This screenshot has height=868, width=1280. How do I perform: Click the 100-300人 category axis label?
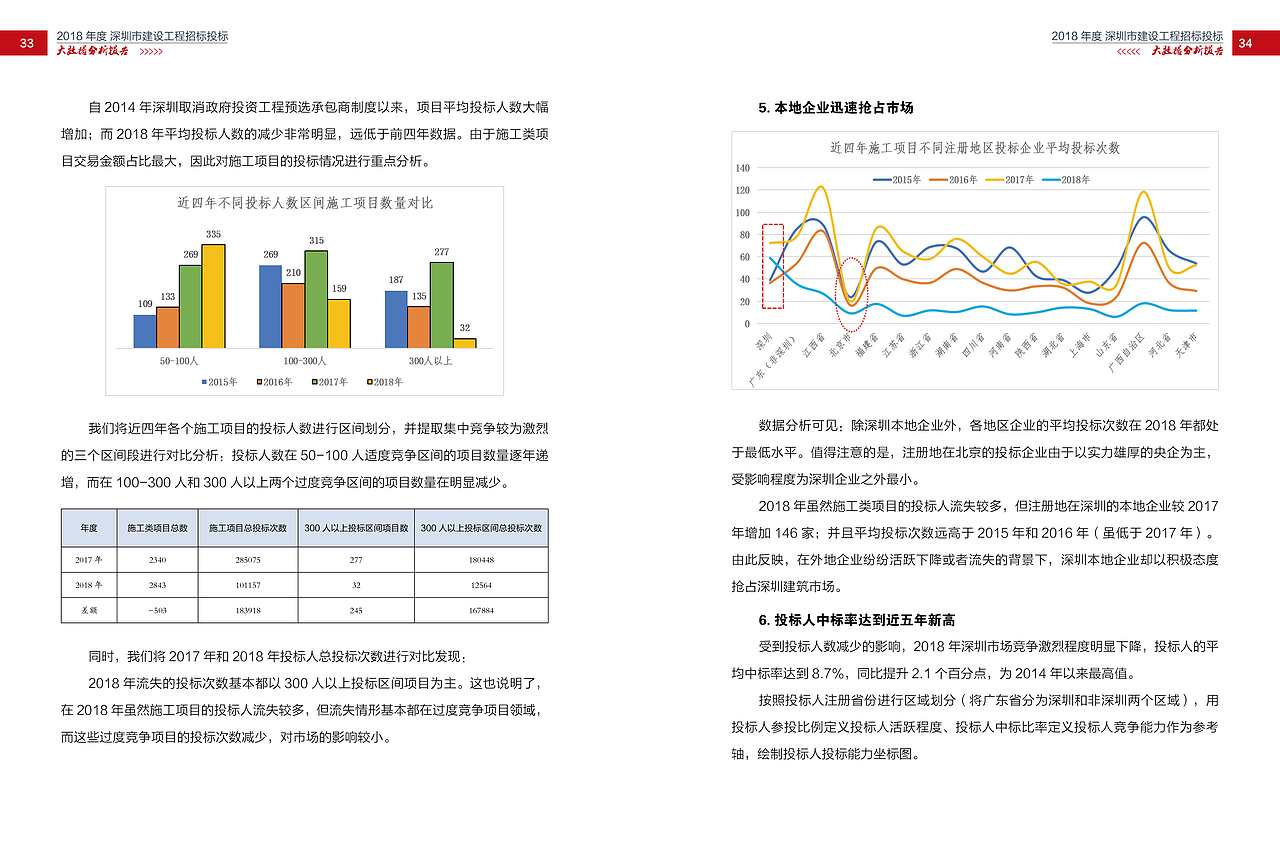pyautogui.click(x=305, y=360)
